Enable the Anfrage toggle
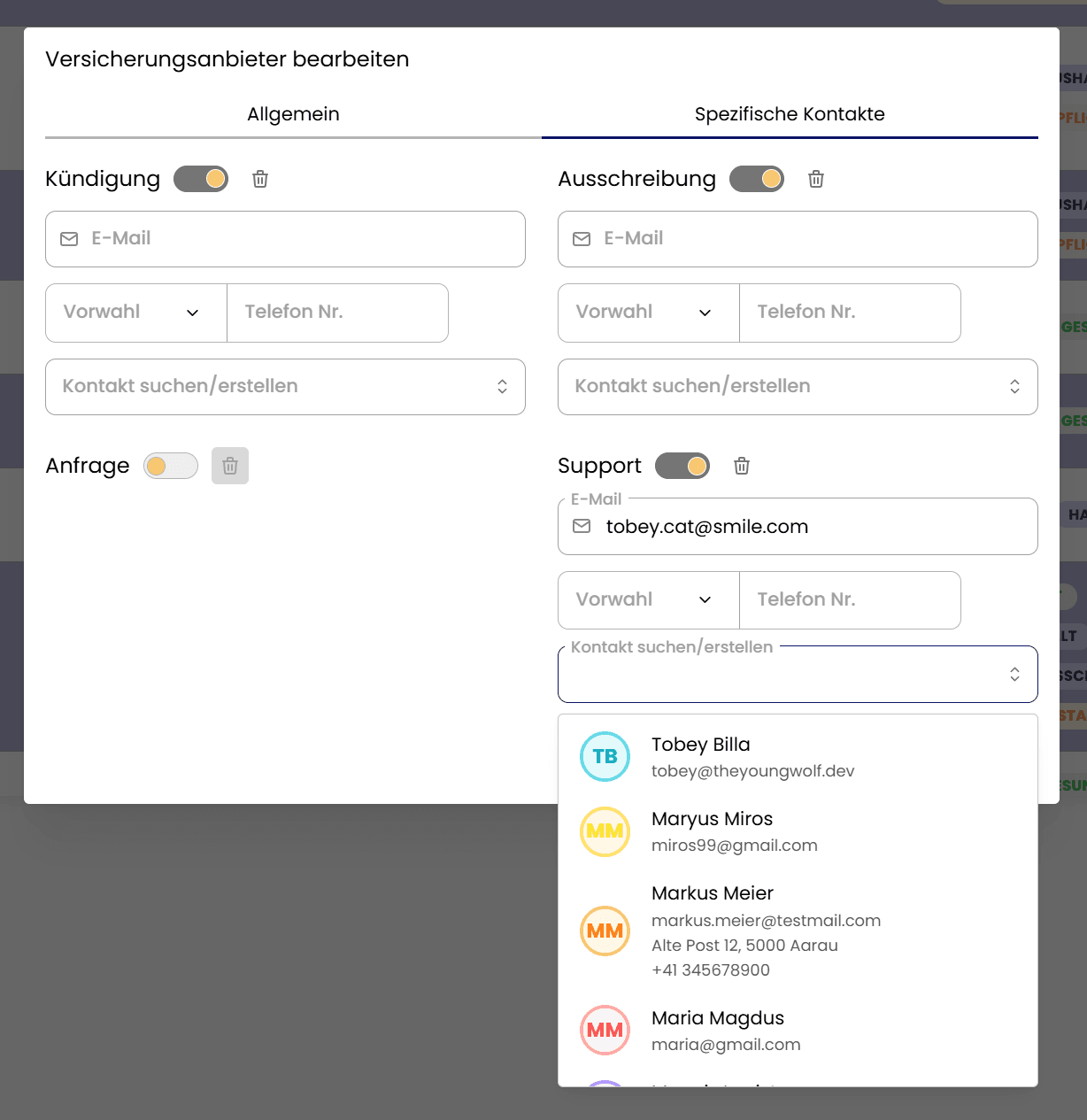Image resolution: width=1087 pixels, height=1120 pixels. (171, 466)
